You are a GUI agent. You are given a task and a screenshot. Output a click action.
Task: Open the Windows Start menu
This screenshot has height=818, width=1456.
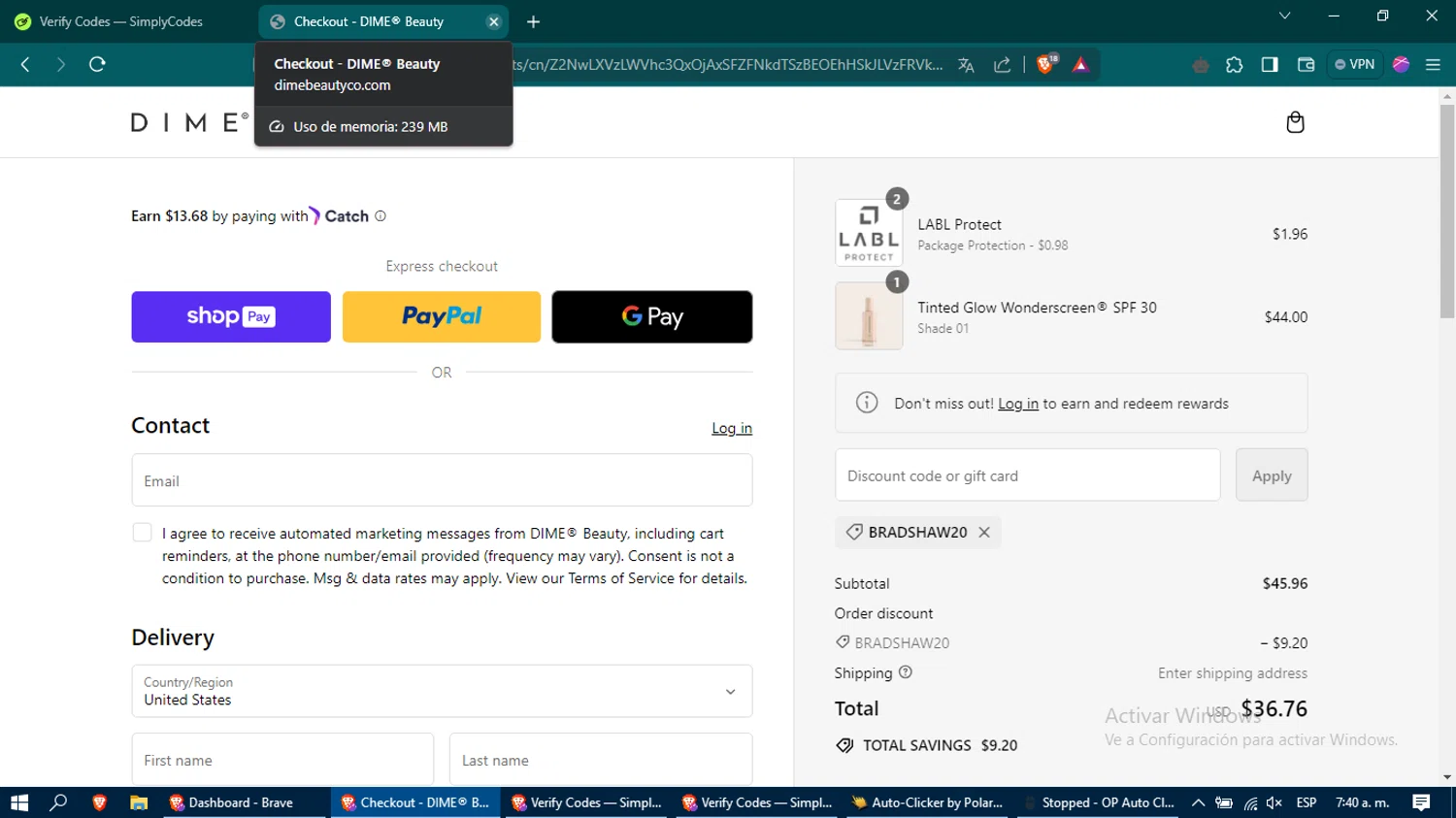19,802
